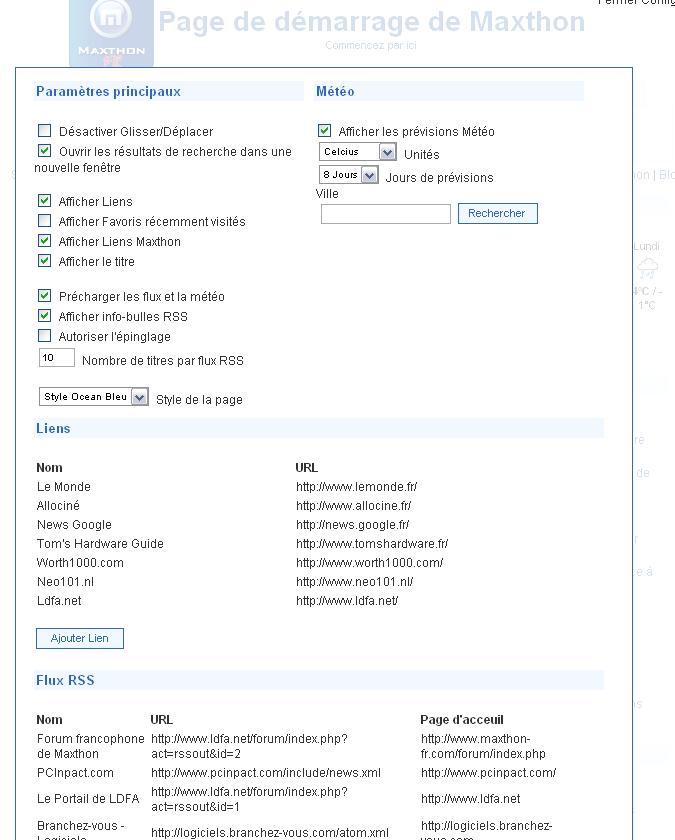Image resolution: width=675 pixels, height=840 pixels.
Task: Enable Désactiver Glisser/Déplacer checkbox
Action: coord(44,131)
